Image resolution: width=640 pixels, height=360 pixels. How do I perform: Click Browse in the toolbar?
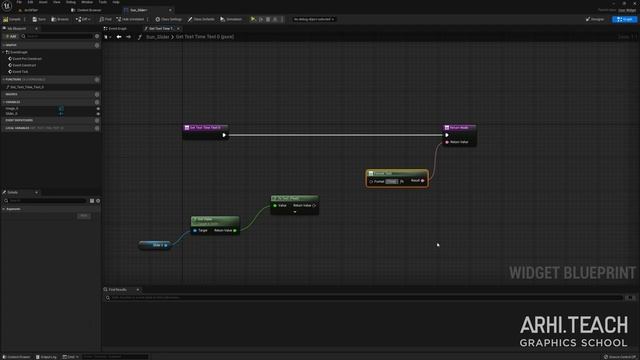pos(60,19)
